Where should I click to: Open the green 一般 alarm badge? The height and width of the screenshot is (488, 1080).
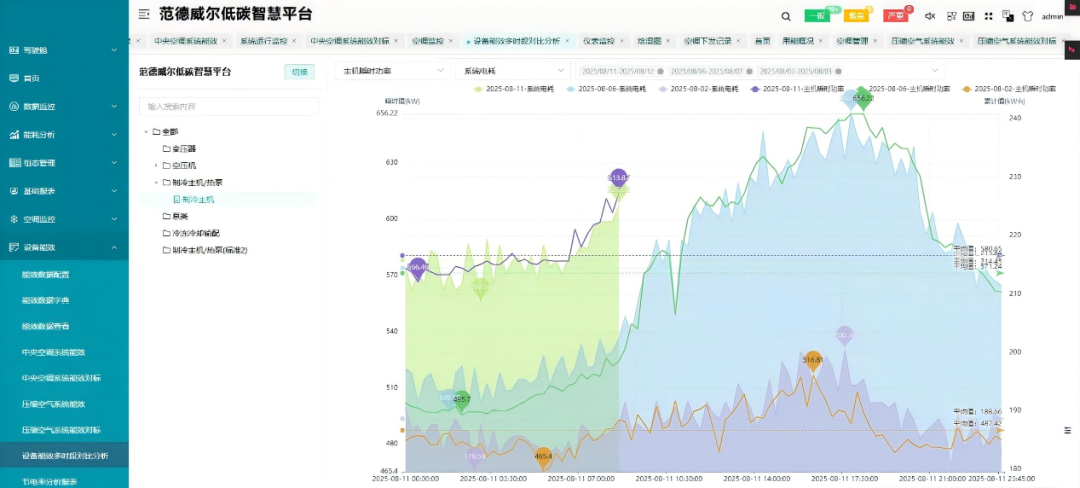coord(818,16)
